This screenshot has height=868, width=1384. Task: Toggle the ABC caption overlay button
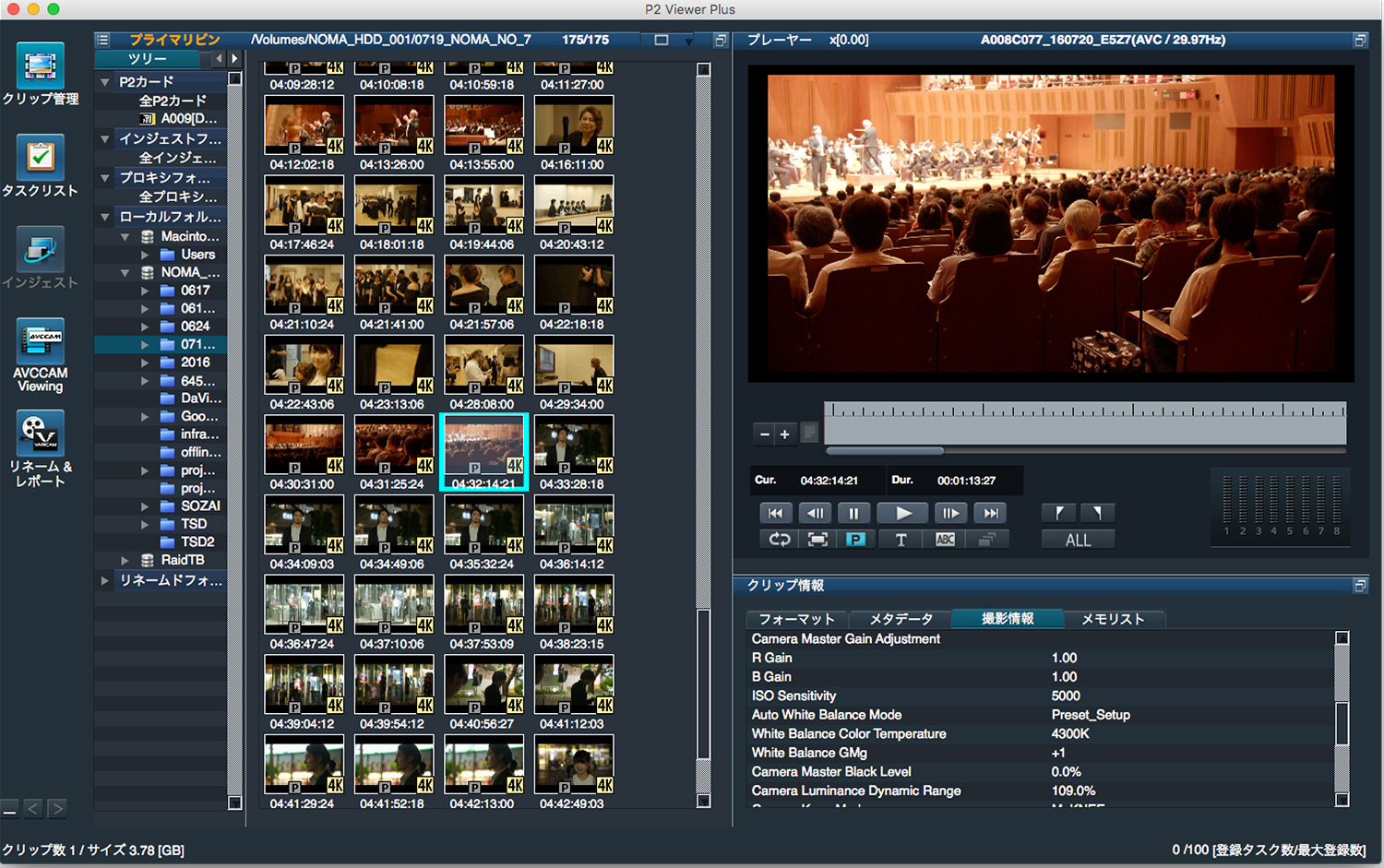click(x=945, y=540)
